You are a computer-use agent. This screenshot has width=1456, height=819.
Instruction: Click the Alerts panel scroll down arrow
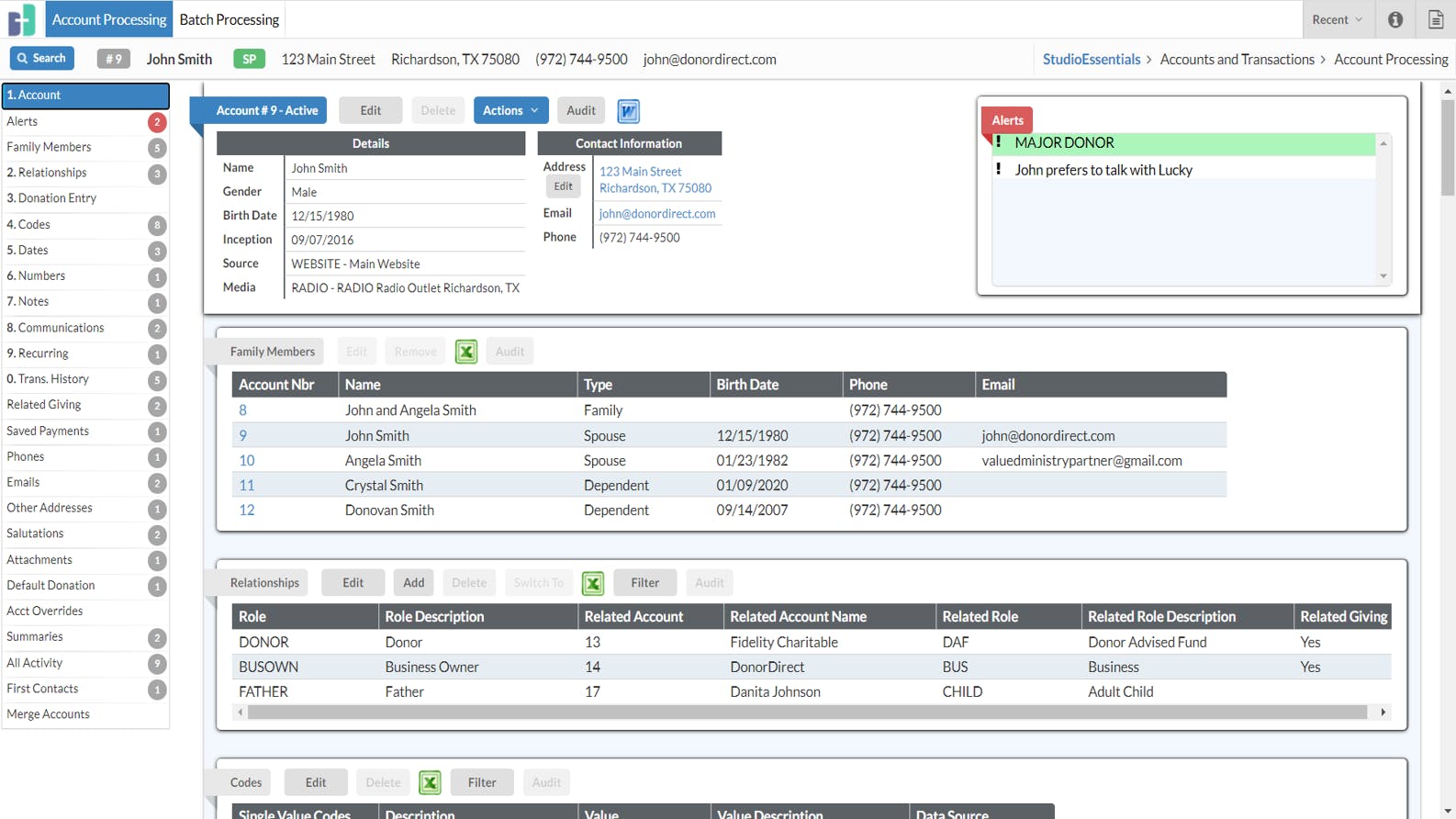[1383, 276]
